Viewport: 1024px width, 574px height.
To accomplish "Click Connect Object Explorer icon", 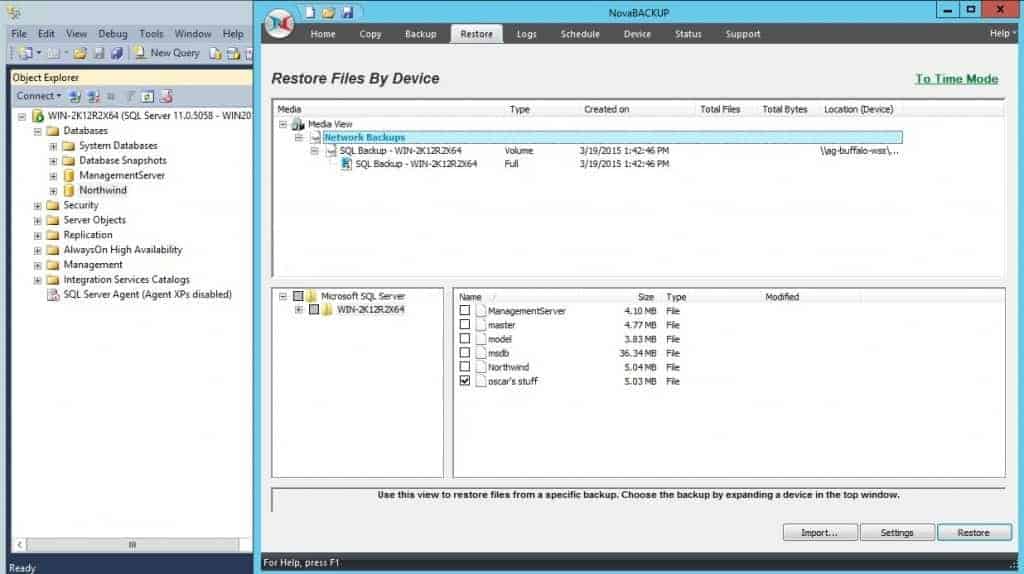I will (75, 97).
